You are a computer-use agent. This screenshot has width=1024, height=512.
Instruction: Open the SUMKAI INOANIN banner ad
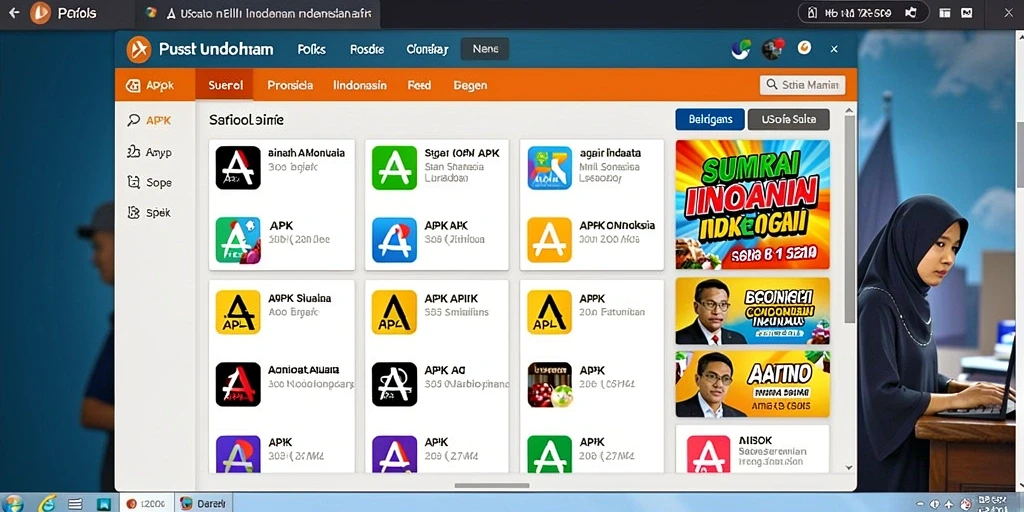point(752,204)
